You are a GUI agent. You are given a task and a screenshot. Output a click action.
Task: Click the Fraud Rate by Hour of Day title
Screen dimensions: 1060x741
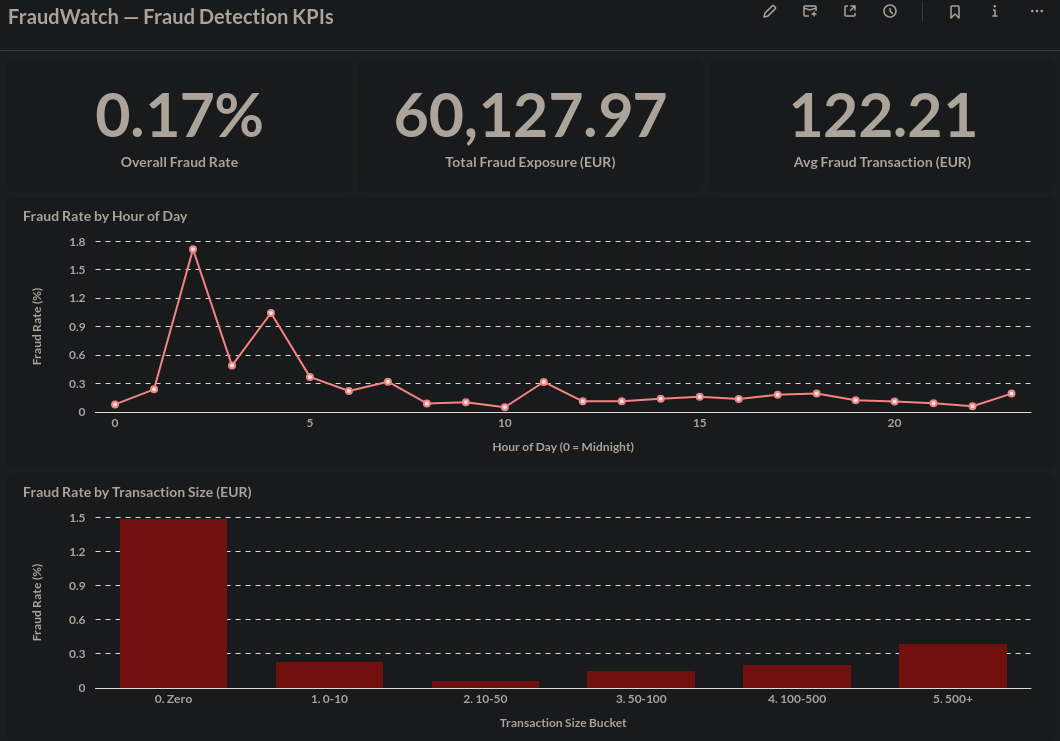[105, 216]
